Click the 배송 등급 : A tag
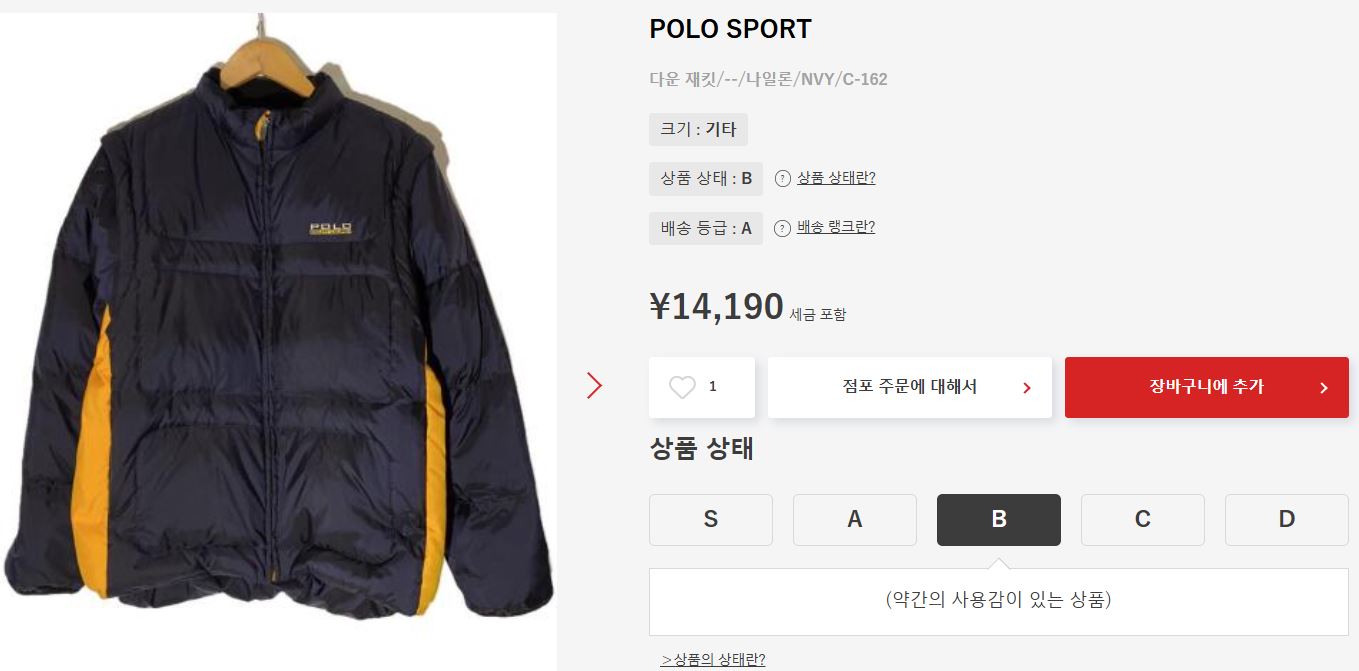 tap(706, 228)
